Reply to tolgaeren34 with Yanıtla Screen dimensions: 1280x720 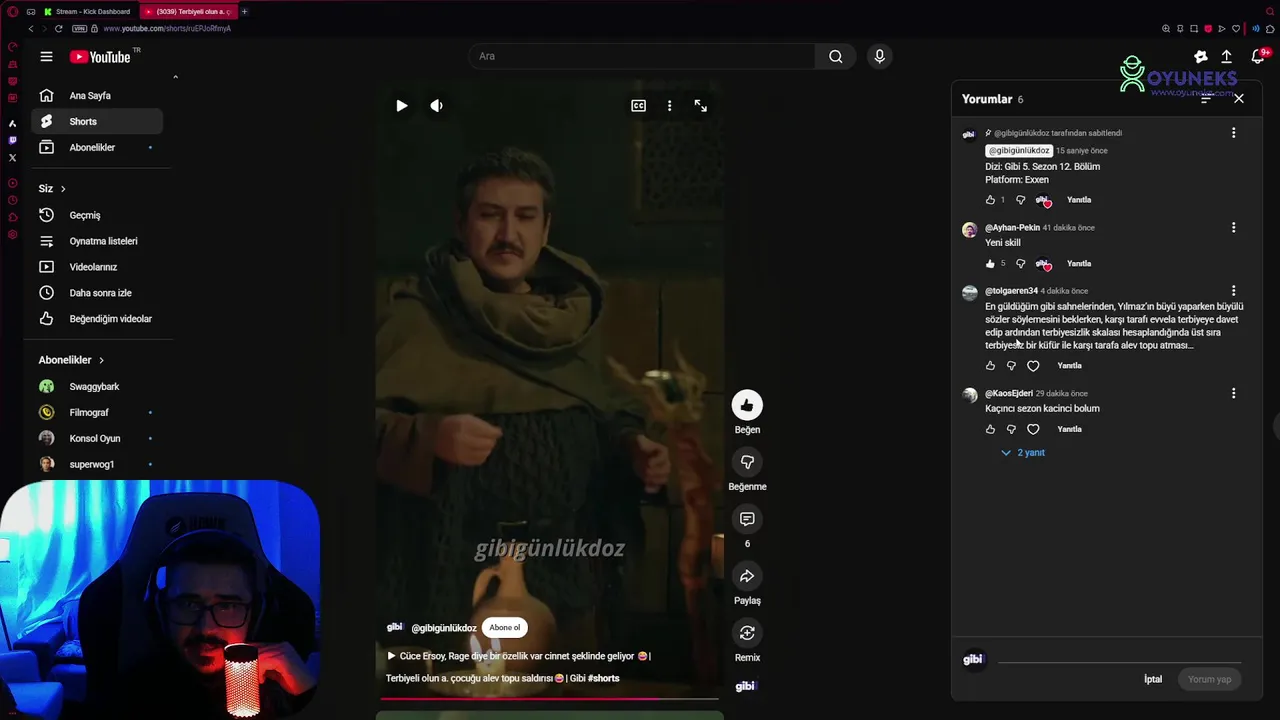[x=1069, y=366]
